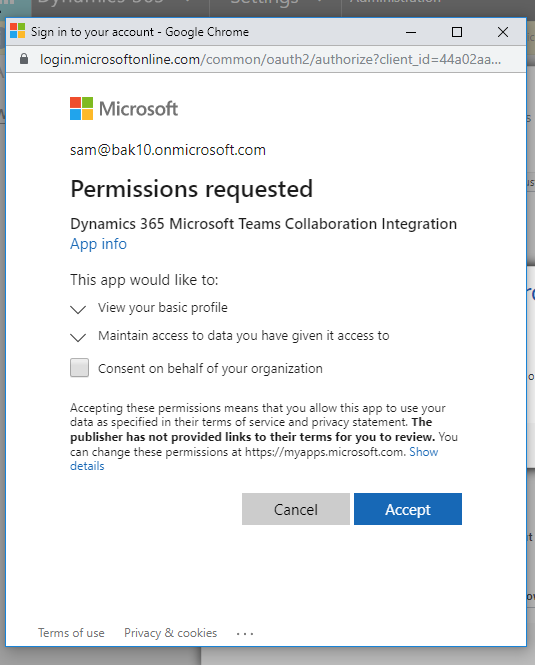The width and height of the screenshot is (535, 665).
Task: Close the sign-in Chrome window
Action: (x=503, y=32)
